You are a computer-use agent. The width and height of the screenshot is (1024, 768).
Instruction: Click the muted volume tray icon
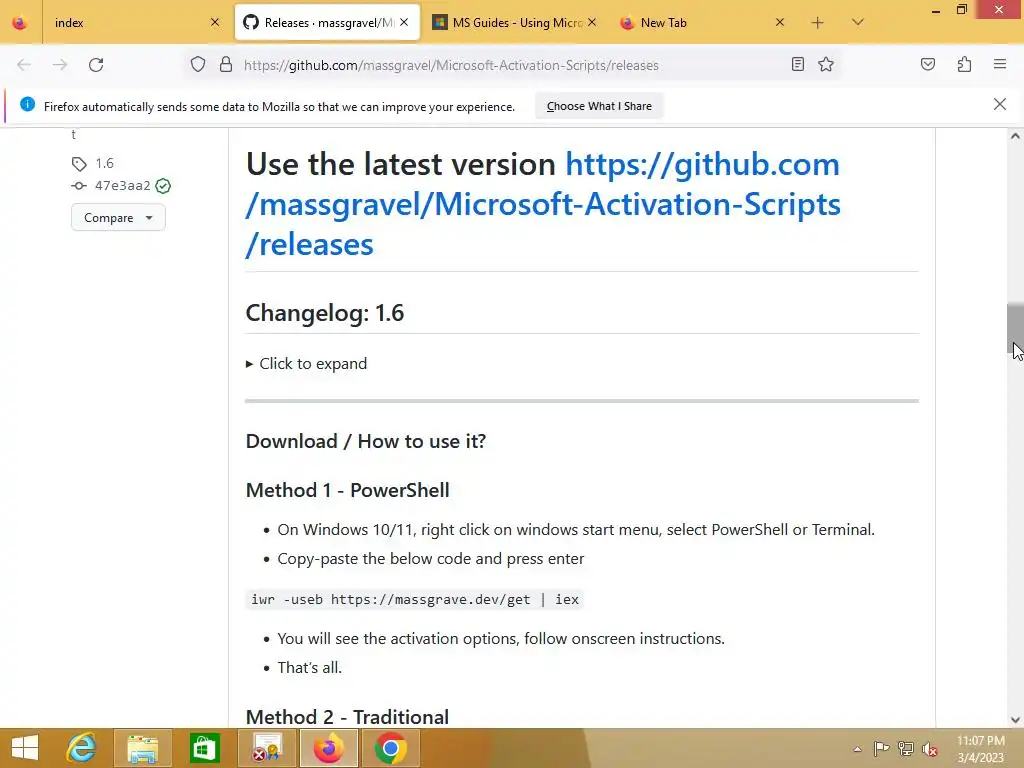click(x=930, y=749)
